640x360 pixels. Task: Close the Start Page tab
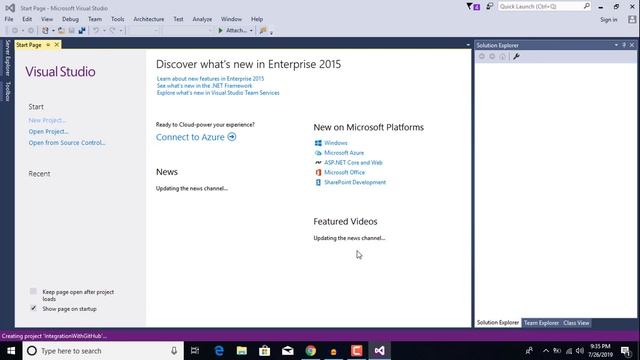[57, 44]
